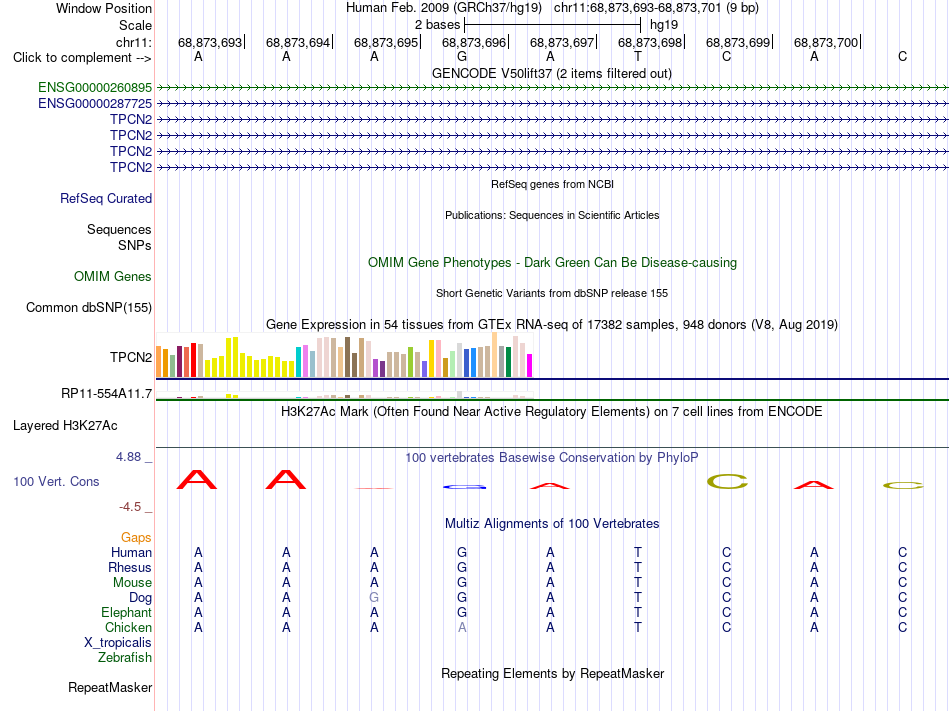Open the Layered H3K27Ac track label

click(x=65, y=426)
